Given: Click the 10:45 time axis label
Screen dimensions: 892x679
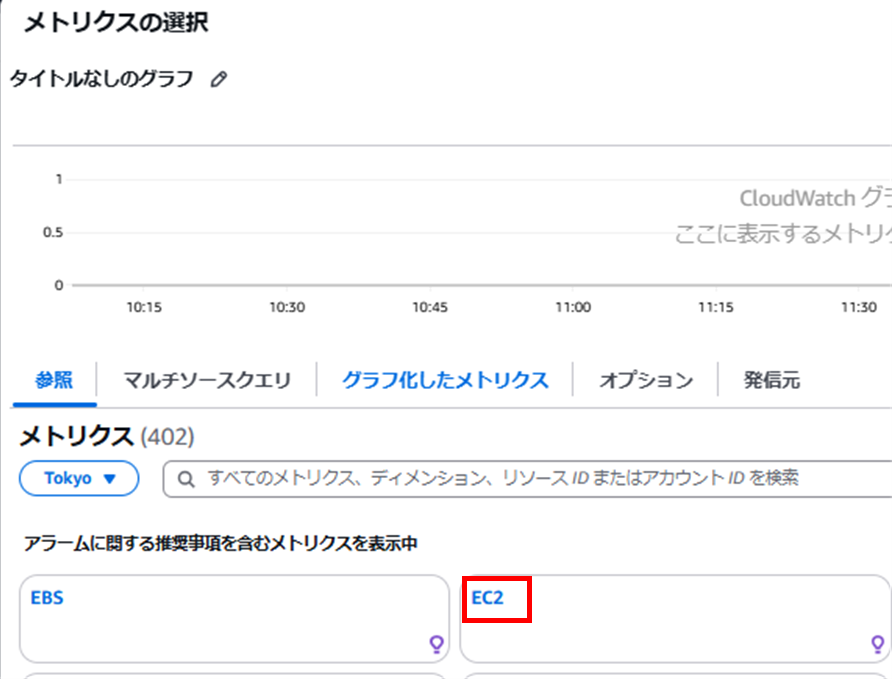Looking at the screenshot, I should tap(430, 307).
